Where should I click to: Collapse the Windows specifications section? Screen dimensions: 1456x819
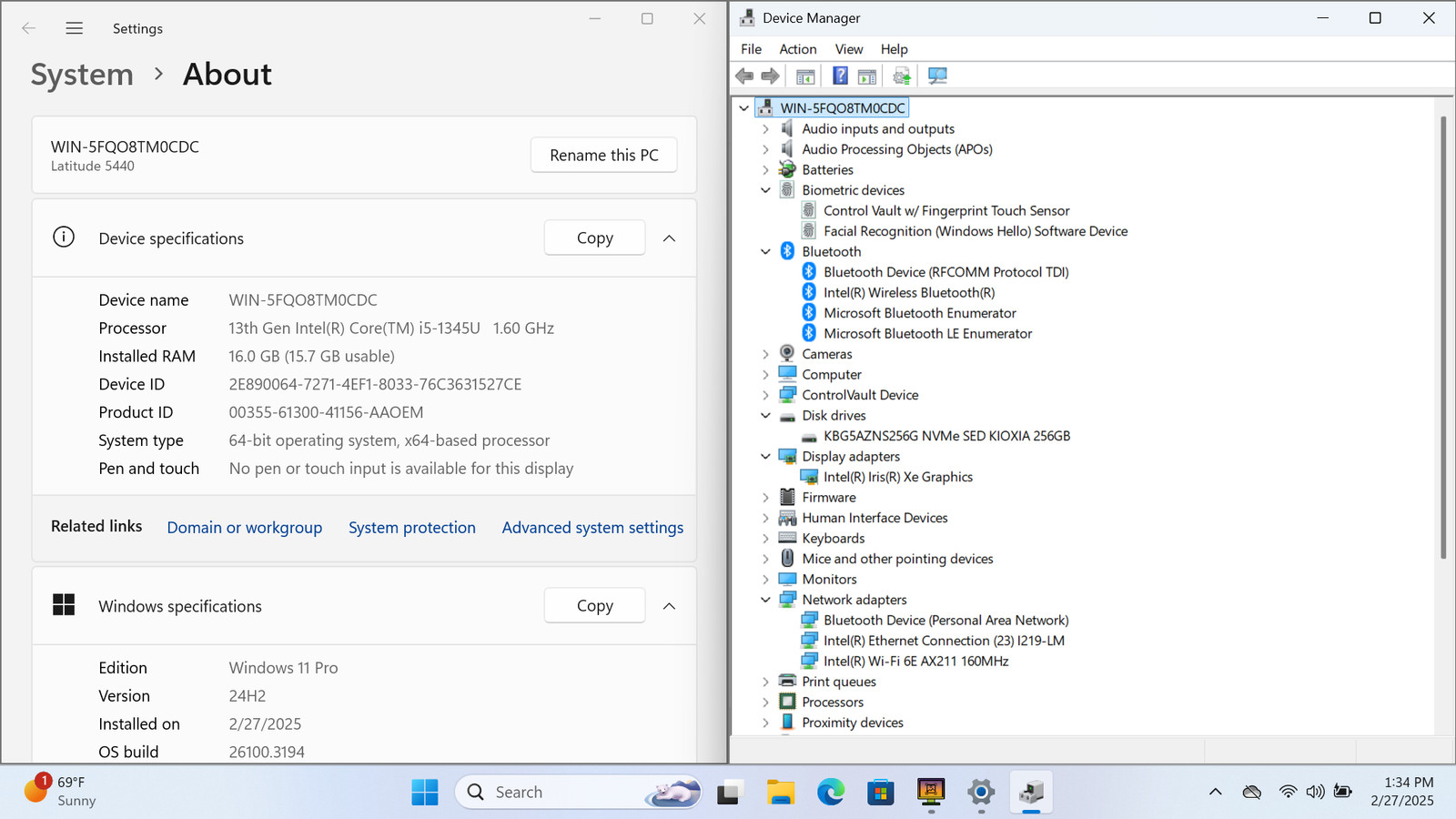coord(669,606)
